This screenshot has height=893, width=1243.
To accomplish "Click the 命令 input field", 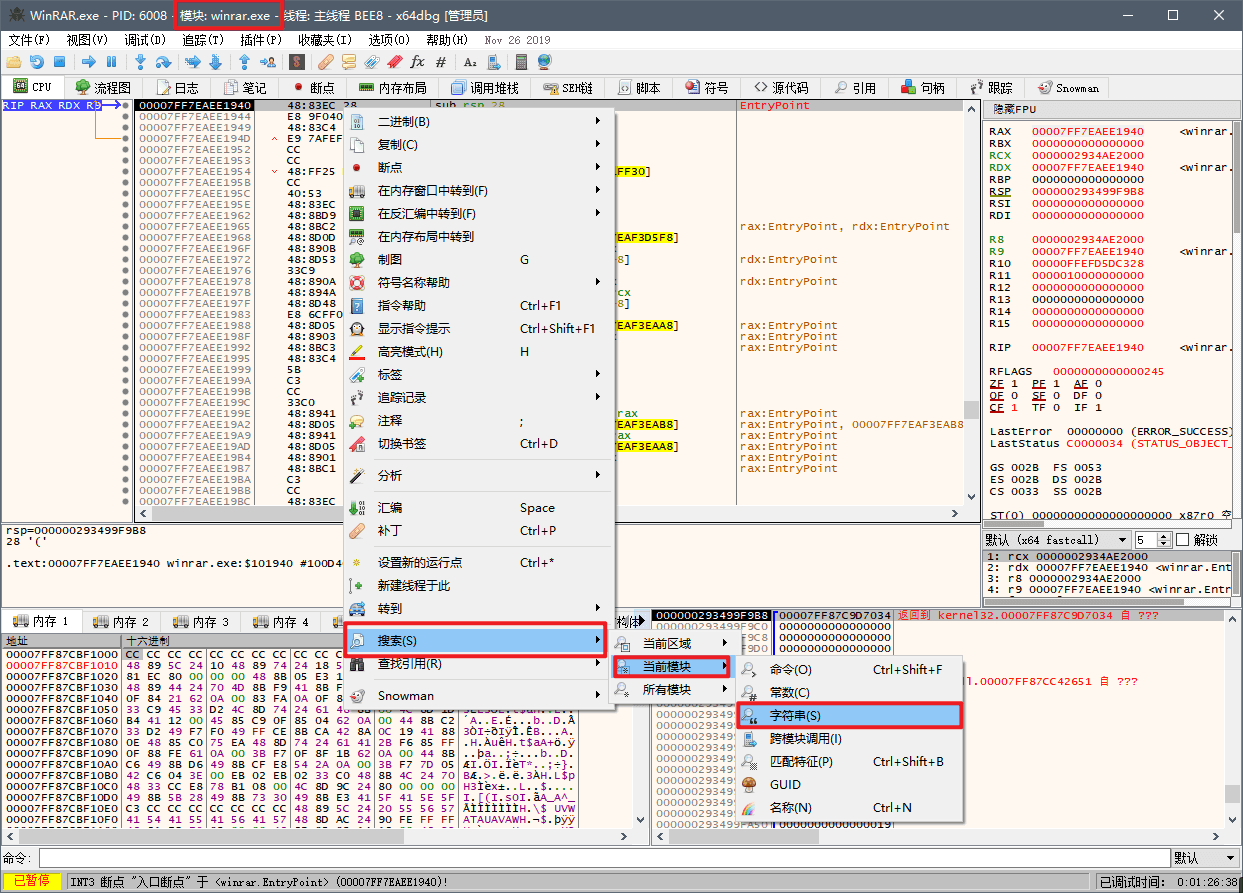I will tap(604, 858).
